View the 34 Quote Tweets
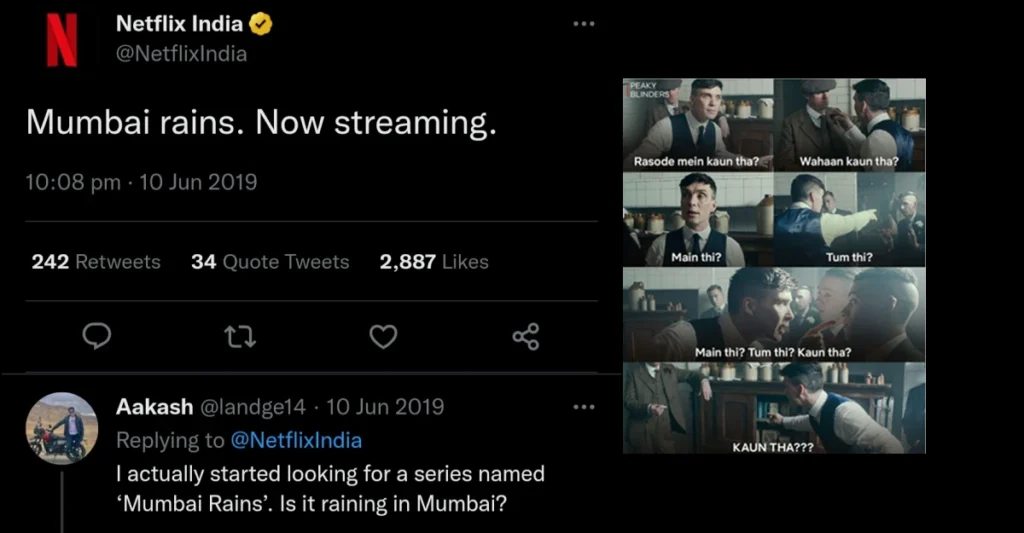The image size is (1024, 533). pyautogui.click(x=270, y=262)
